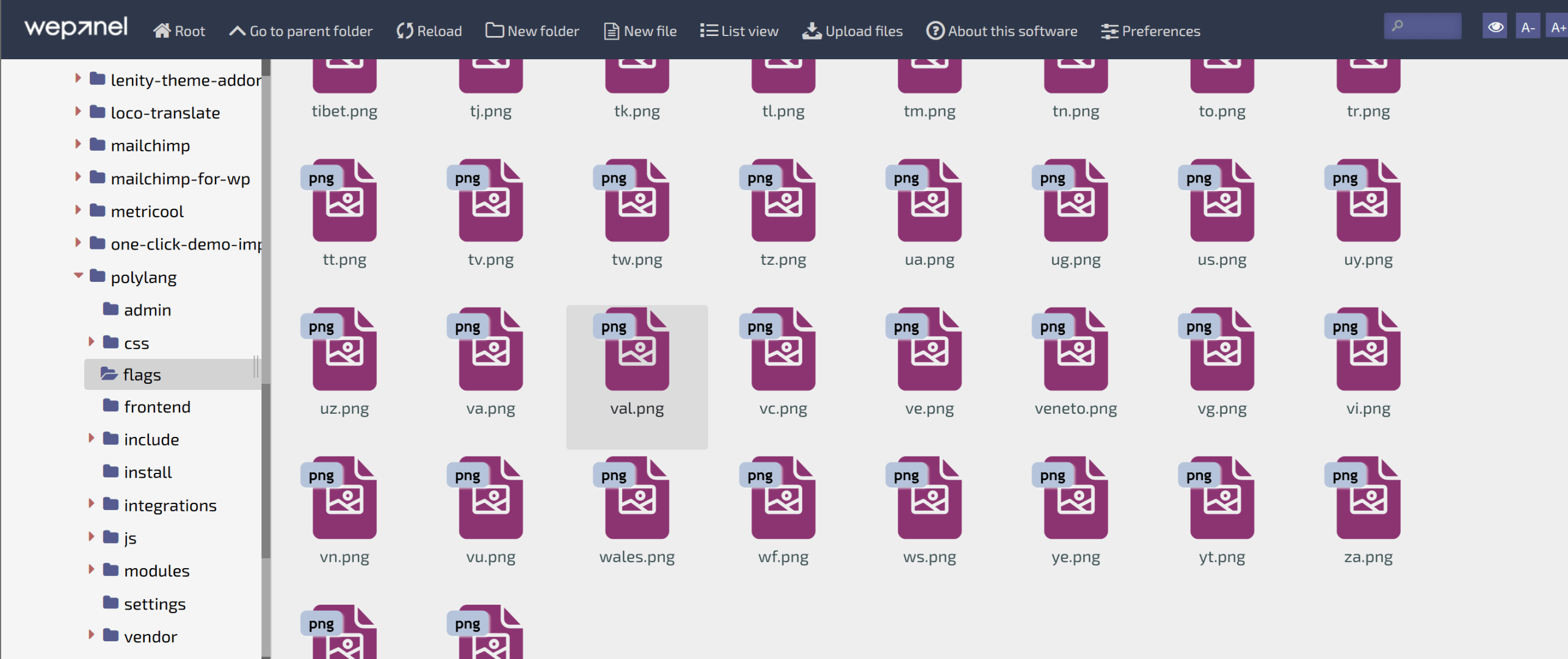The image size is (1568, 659).
Task: Create a New folder
Action: tap(532, 31)
